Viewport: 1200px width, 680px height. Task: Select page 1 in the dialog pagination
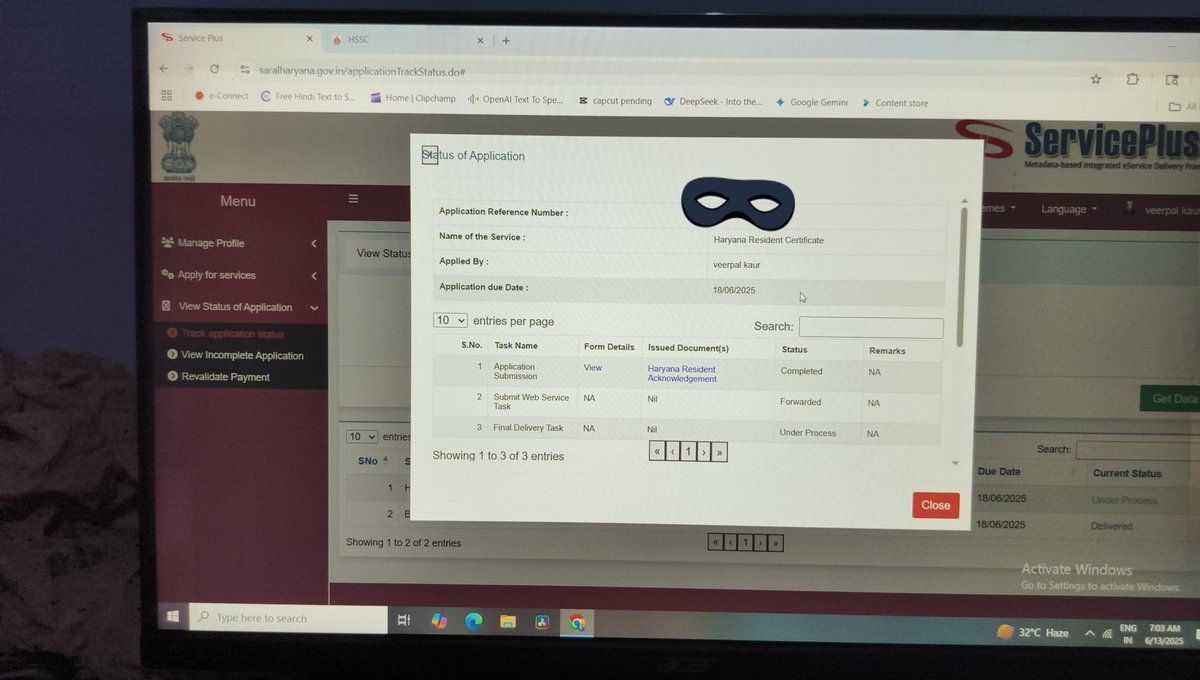pos(688,452)
